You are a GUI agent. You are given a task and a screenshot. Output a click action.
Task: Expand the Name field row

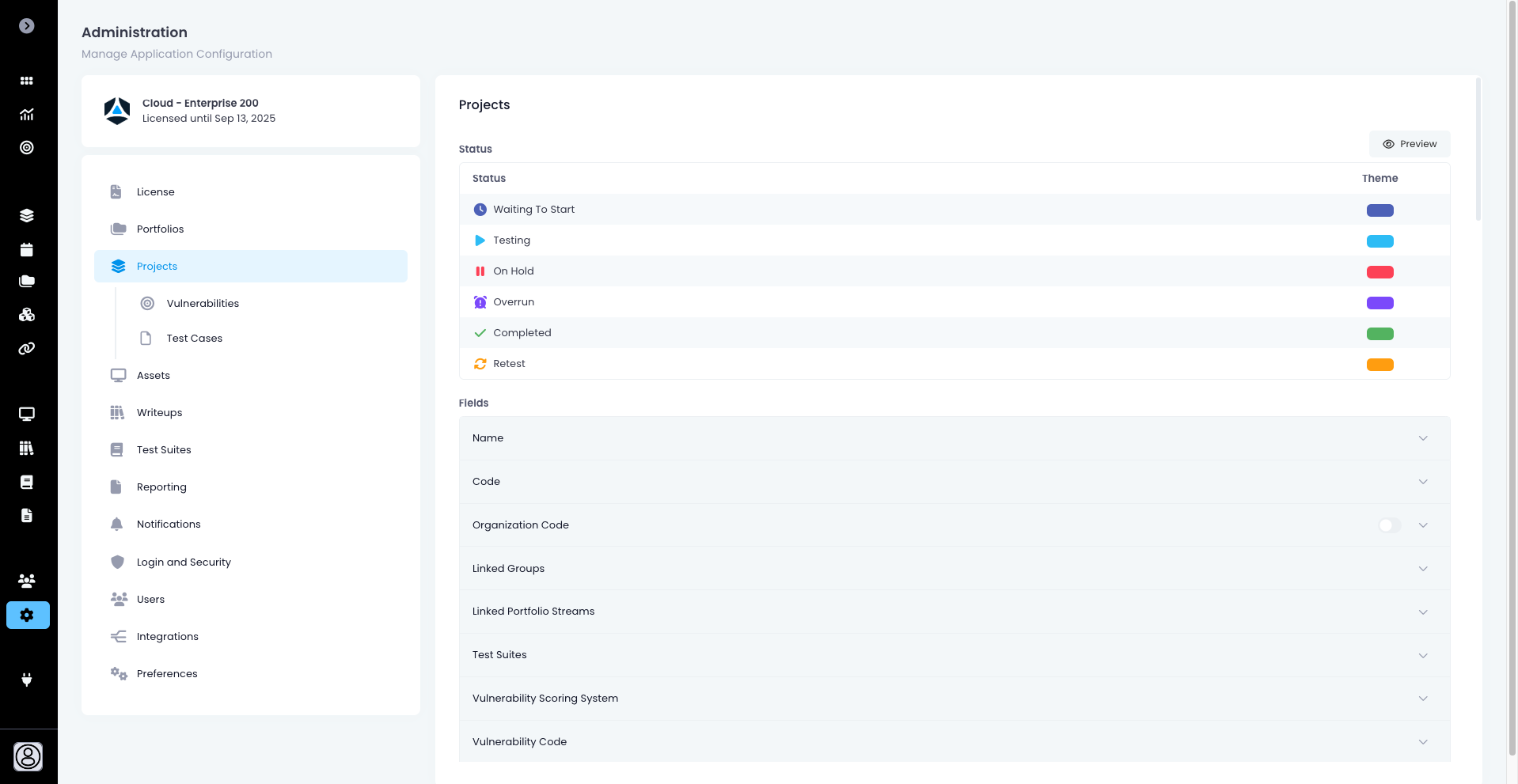[x=1422, y=438]
